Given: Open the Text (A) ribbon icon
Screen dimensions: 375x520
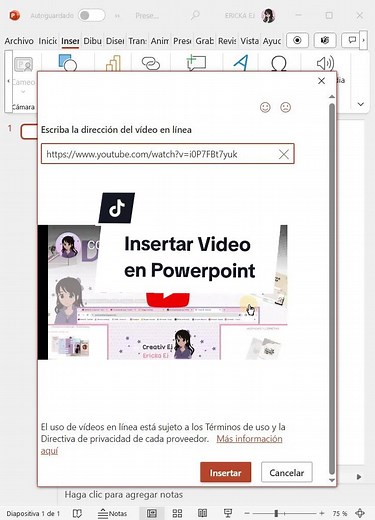Looking at the screenshot, I should 241,63.
